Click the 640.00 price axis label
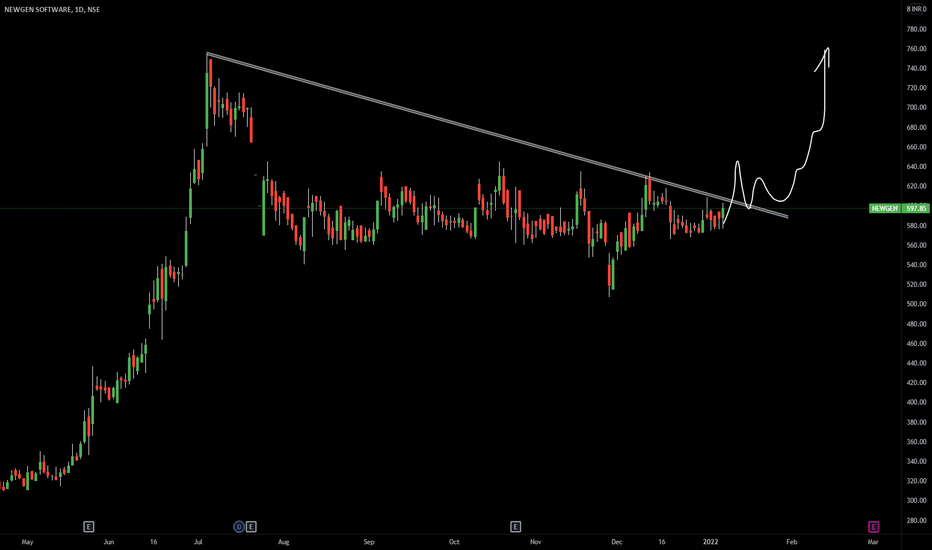Image resolution: width=932 pixels, height=550 pixels. click(917, 166)
